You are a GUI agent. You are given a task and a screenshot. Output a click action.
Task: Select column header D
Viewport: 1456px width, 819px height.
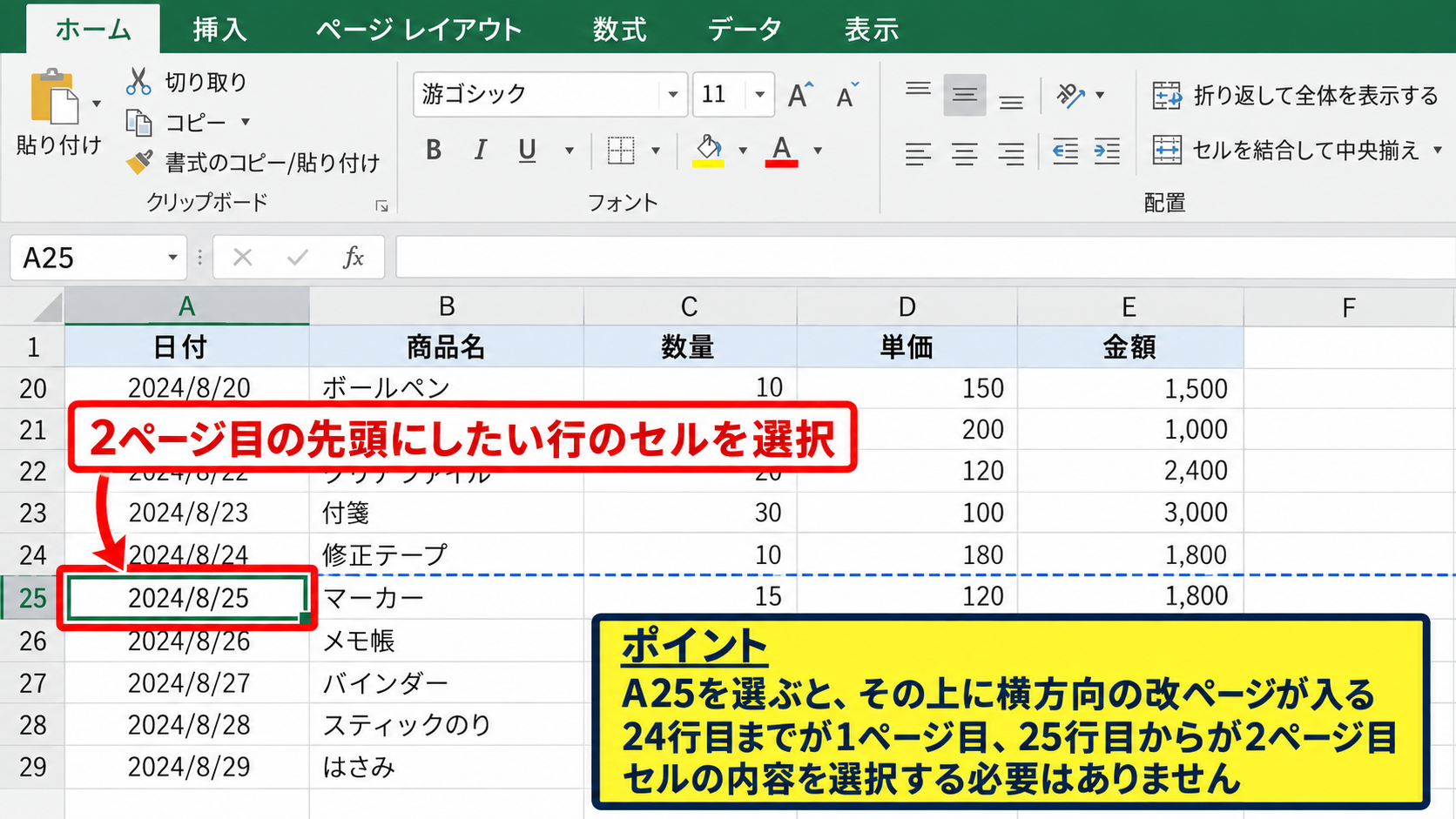907,306
